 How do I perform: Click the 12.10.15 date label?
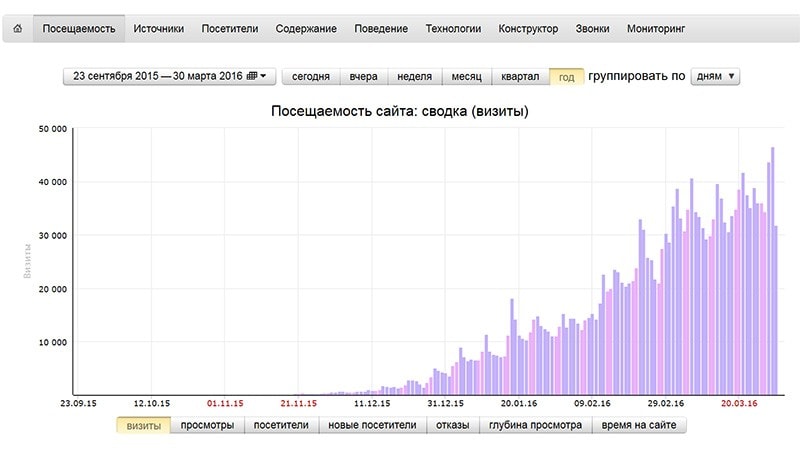(x=152, y=403)
